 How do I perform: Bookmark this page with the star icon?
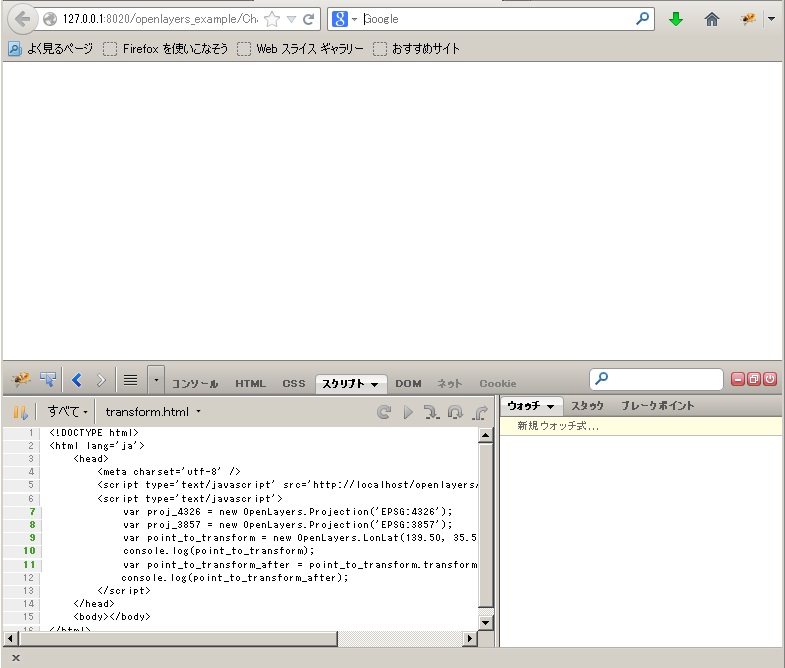tap(271, 19)
